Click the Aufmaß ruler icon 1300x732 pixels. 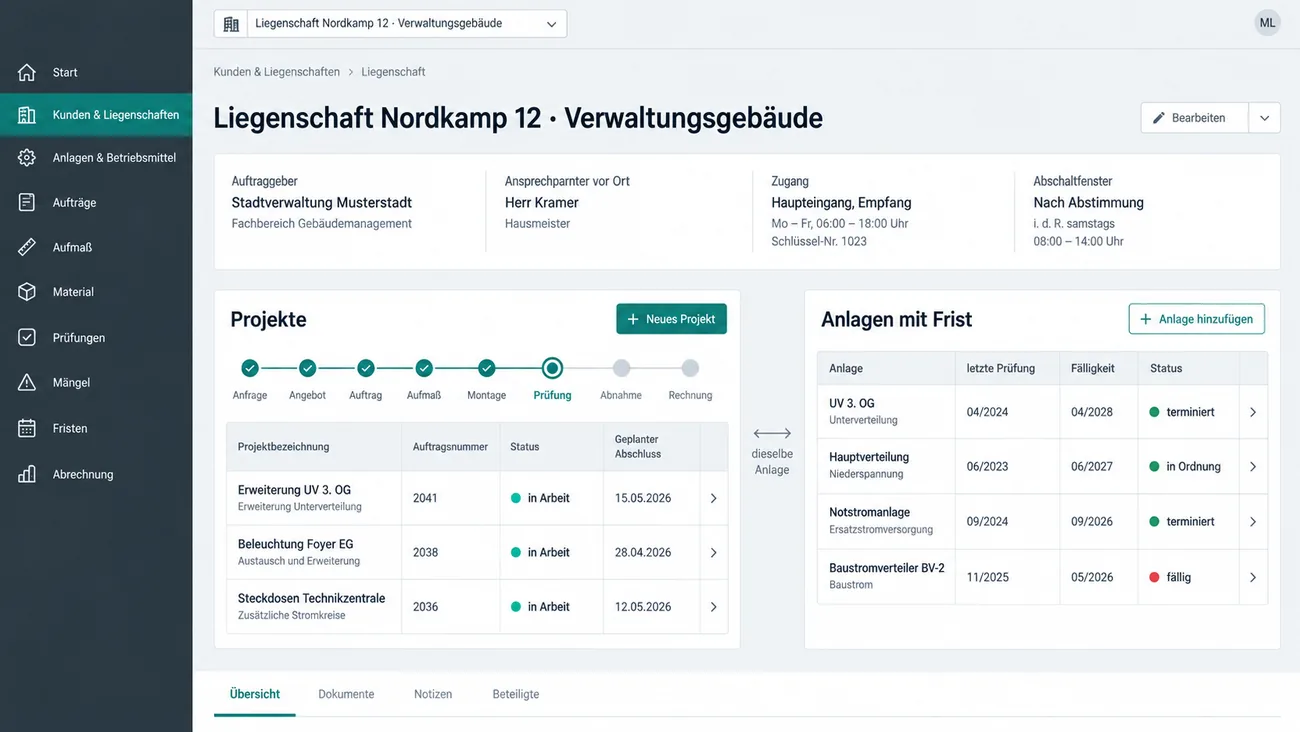pos(27,247)
